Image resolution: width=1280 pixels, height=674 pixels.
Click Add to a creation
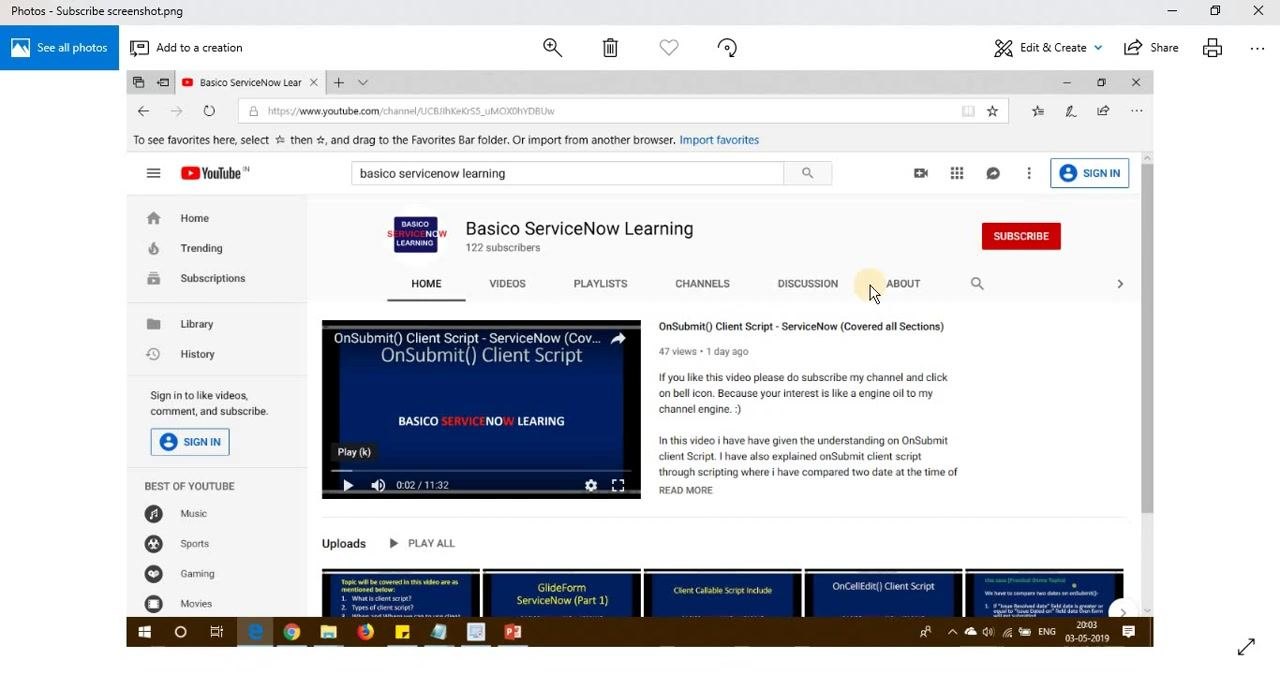(x=187, y=47)
